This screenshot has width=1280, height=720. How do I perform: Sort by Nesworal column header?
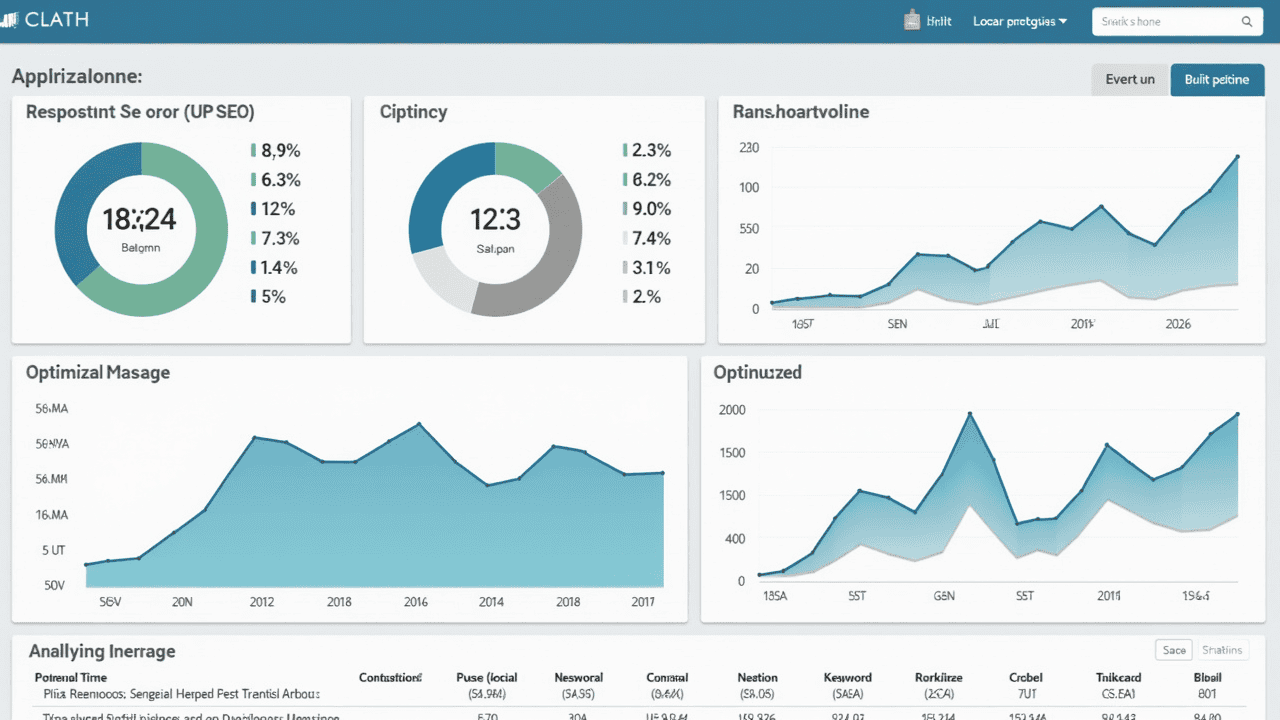pyautogui.click(x=579, y=678)
